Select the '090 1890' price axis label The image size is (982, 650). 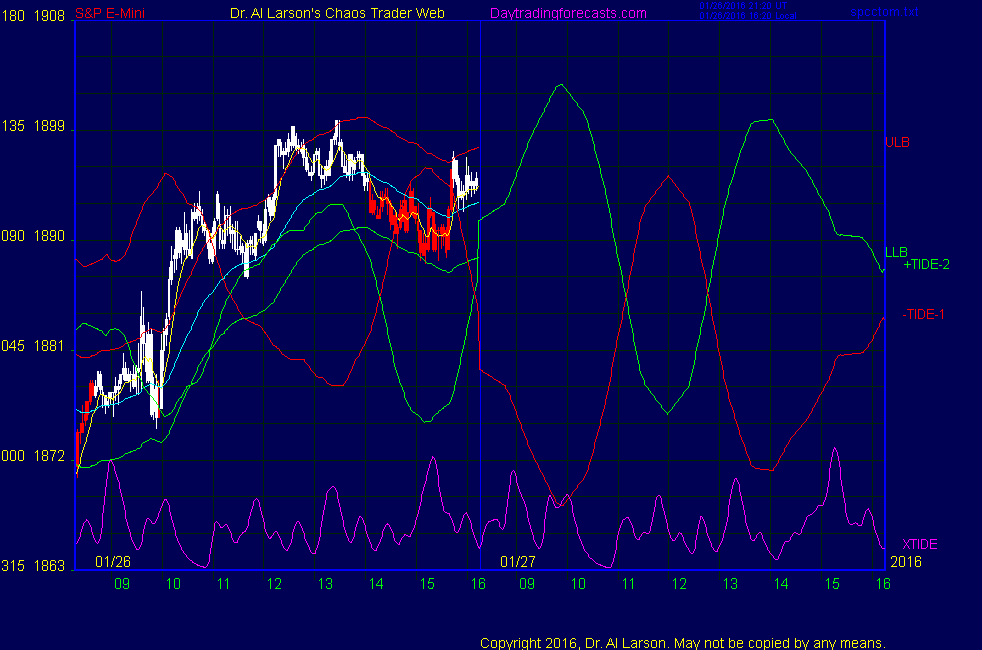(x=33, y=236)
